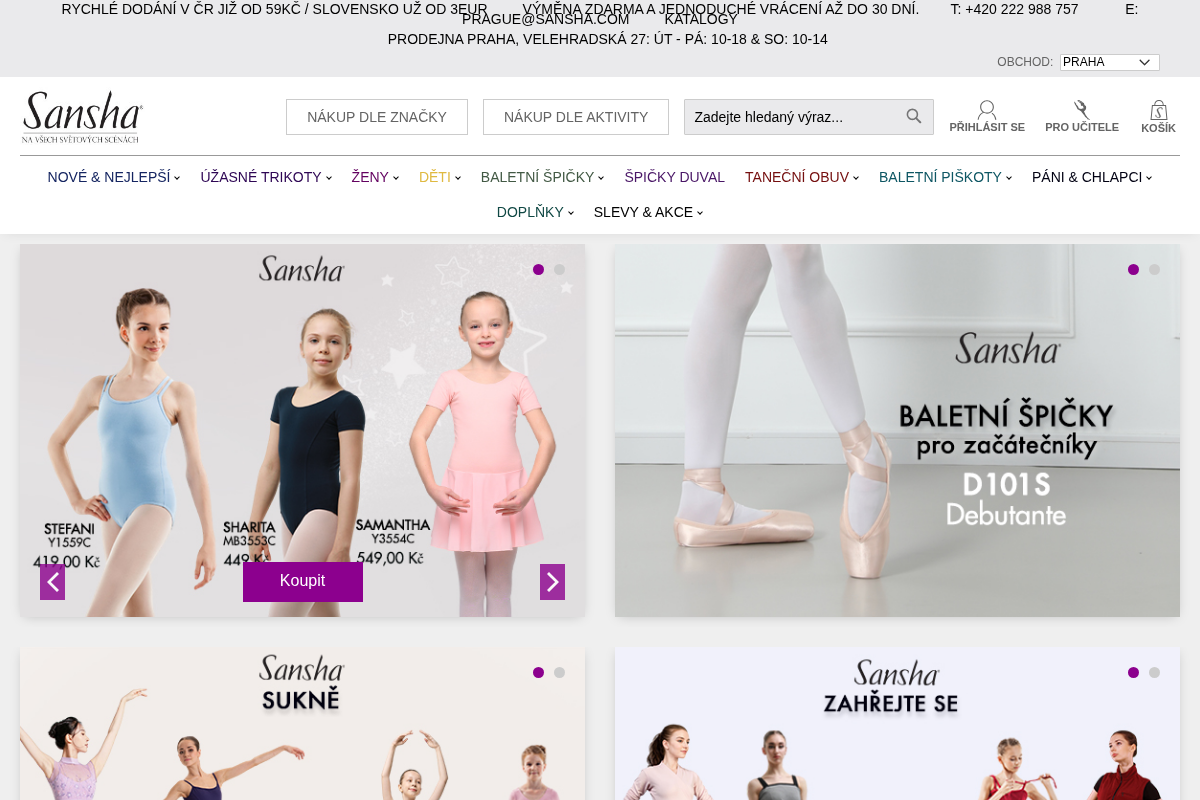Go to previous slide in leotard banner
Screen dimensions: 1200x800
click(52, 582)
